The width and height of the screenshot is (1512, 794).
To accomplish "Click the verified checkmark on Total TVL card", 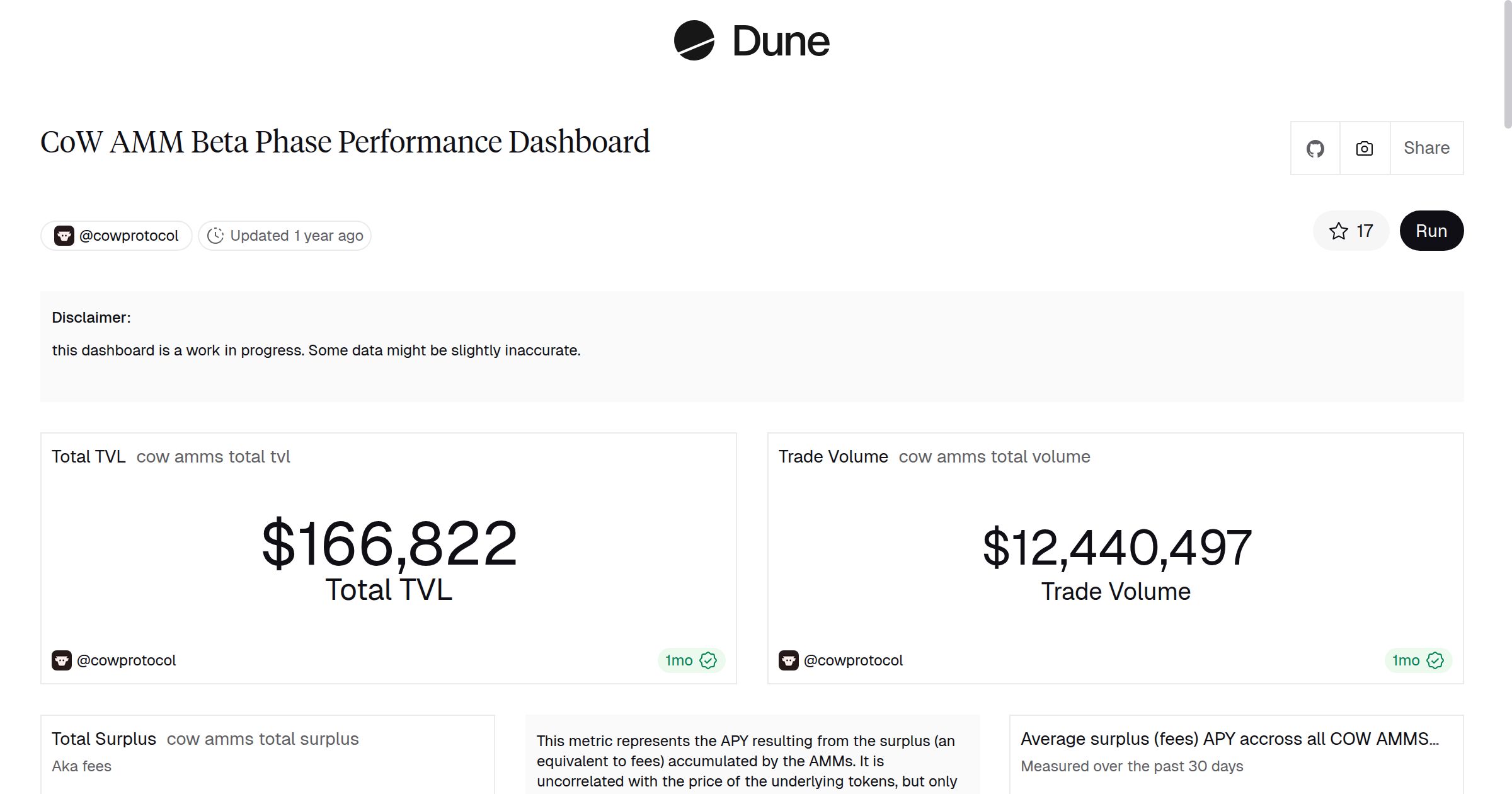I will 708,660.
